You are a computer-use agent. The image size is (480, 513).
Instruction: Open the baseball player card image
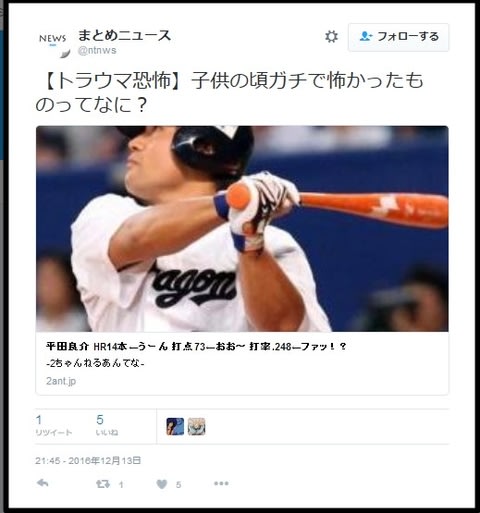click(242, 229)
